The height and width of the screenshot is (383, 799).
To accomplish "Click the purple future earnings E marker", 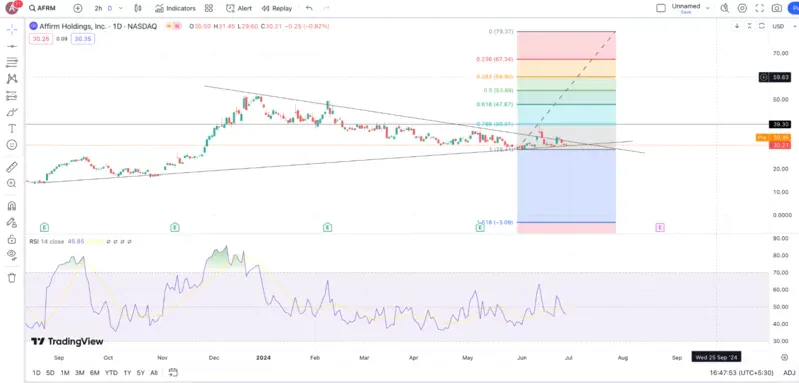I will [659, 227].
